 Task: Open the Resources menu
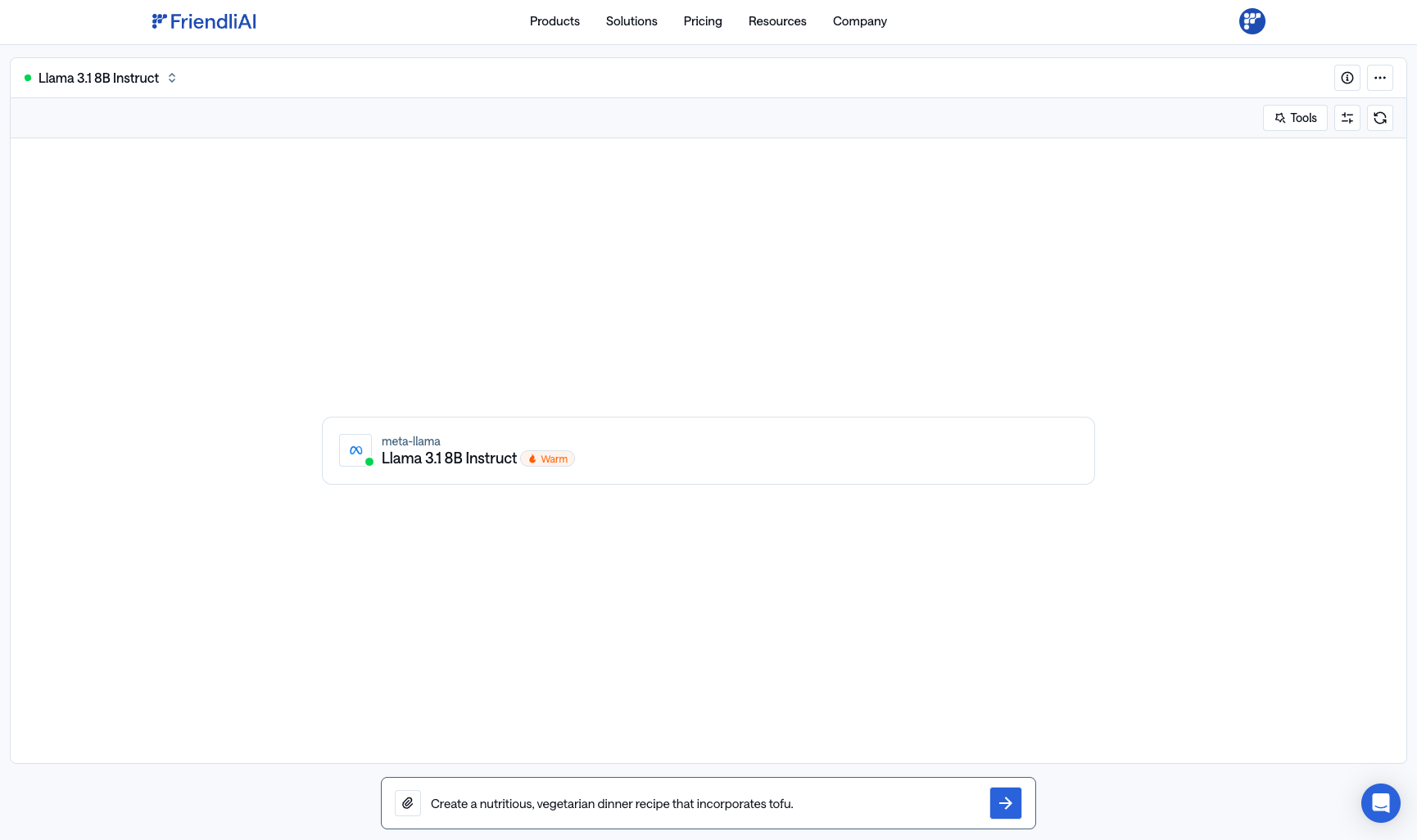(x=777, y=21)
